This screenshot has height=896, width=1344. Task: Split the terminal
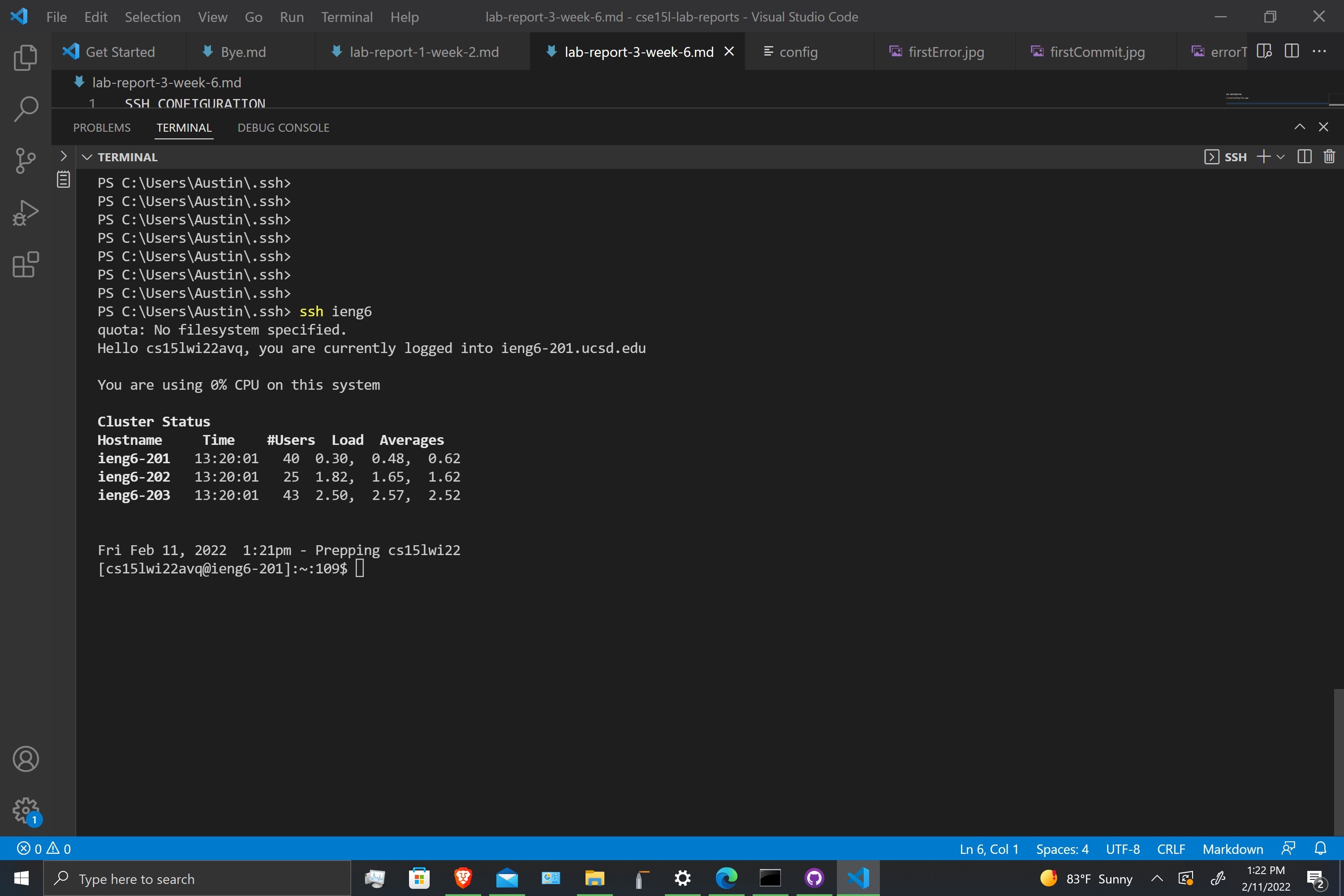point(1305,156)
